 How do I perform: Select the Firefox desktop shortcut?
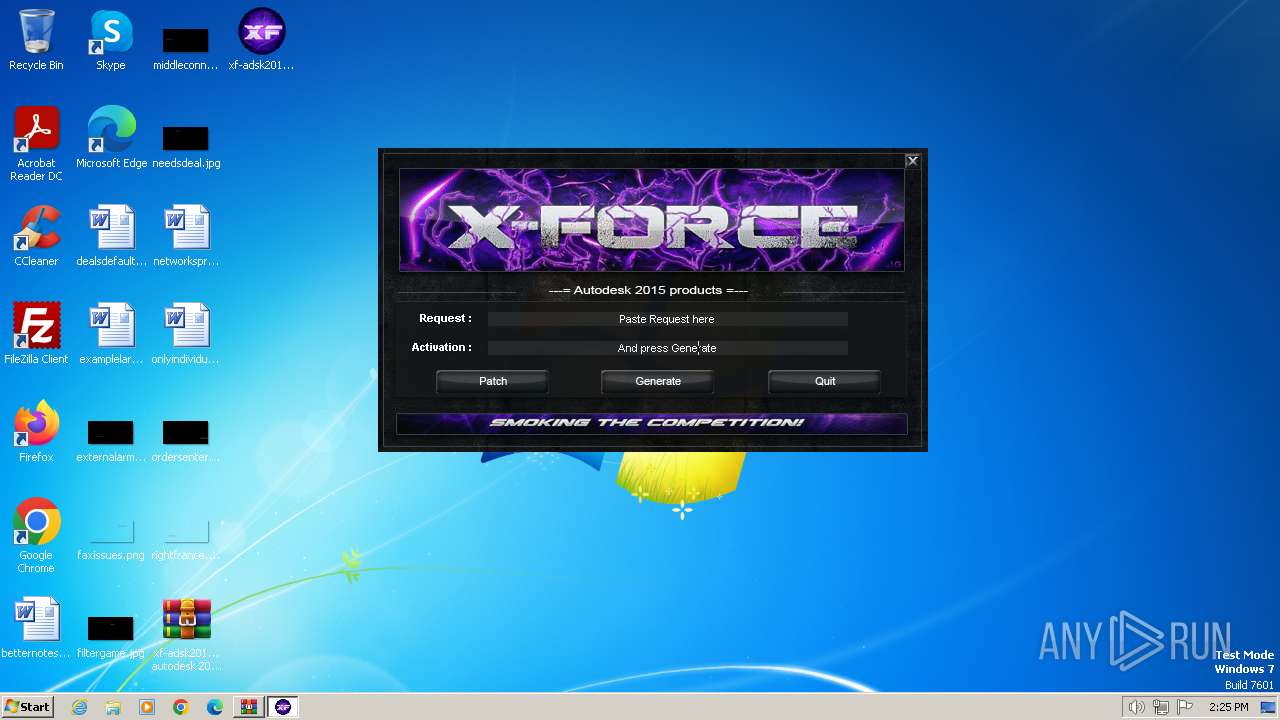(36, 432)
